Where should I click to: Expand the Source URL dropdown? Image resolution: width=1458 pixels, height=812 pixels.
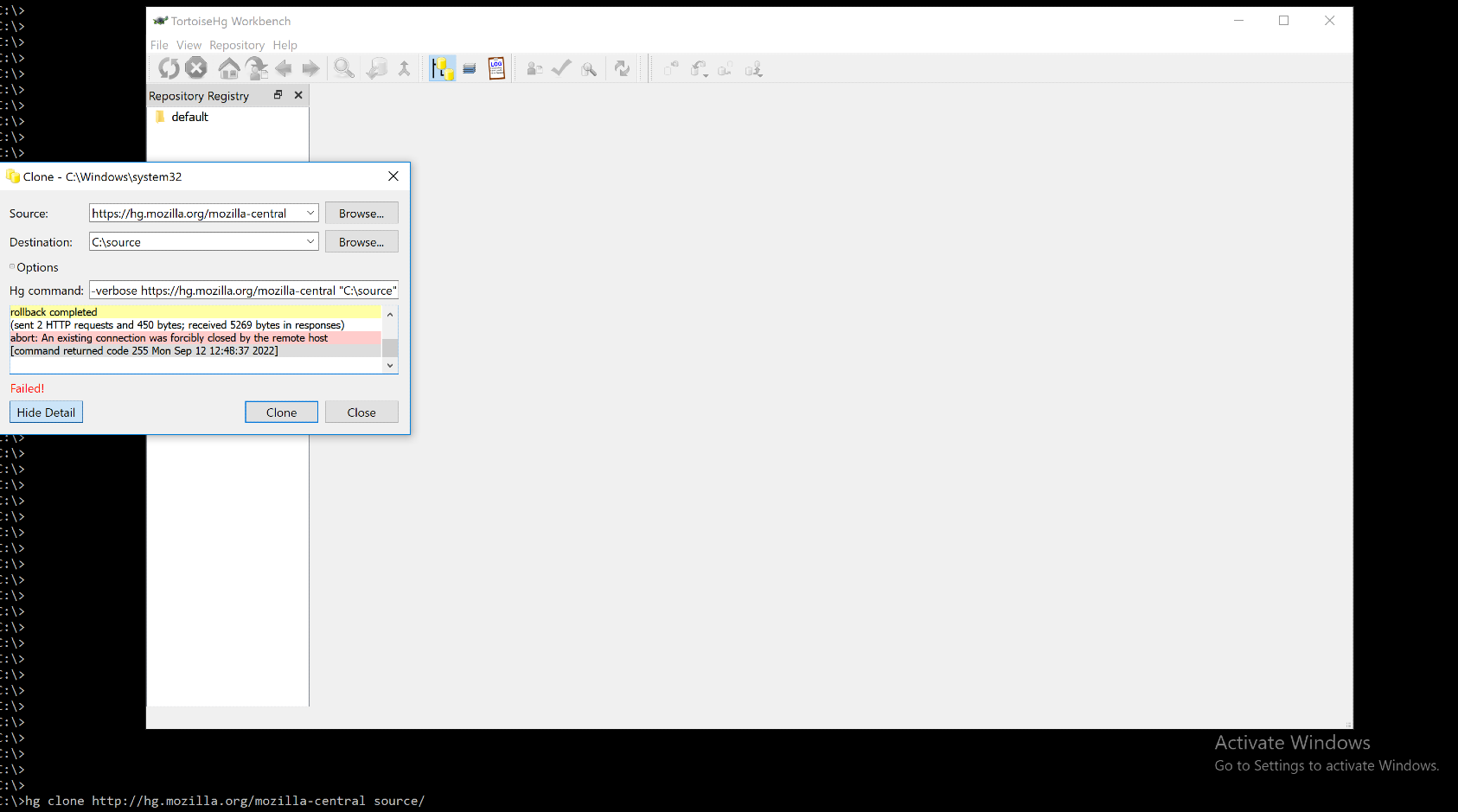[310, 213]
